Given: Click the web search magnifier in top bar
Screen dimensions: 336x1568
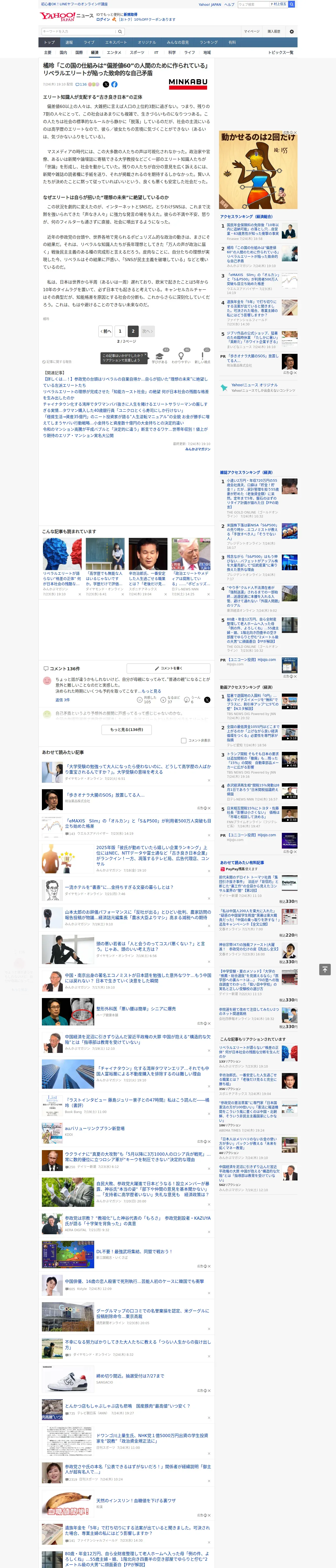Looking at the screenshot, I should [x=292, y=4].
